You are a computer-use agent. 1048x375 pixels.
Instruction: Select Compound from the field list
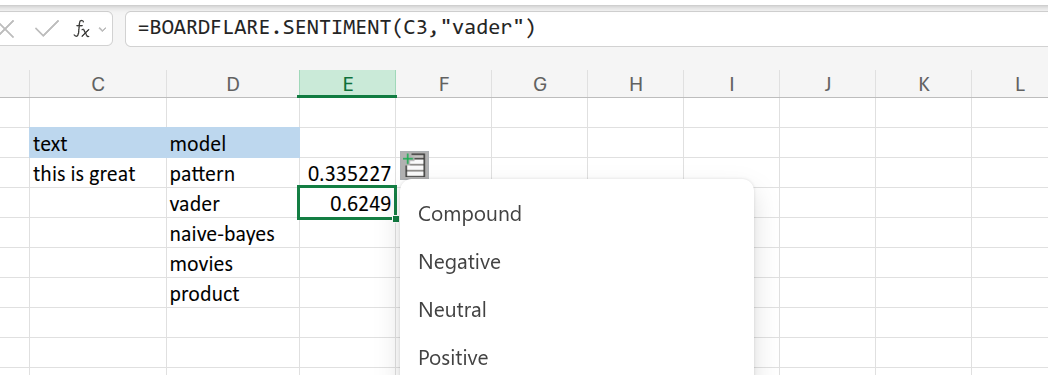(470, 214)
